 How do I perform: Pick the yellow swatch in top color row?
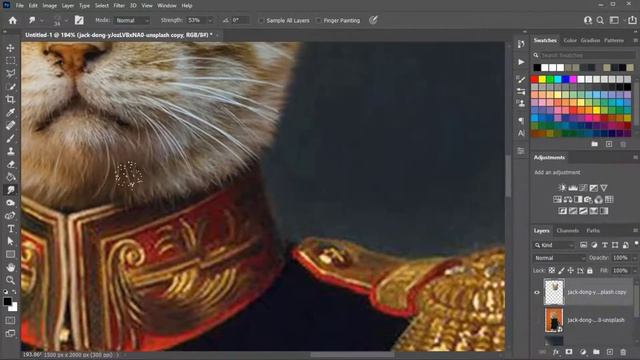pos(542,79)
